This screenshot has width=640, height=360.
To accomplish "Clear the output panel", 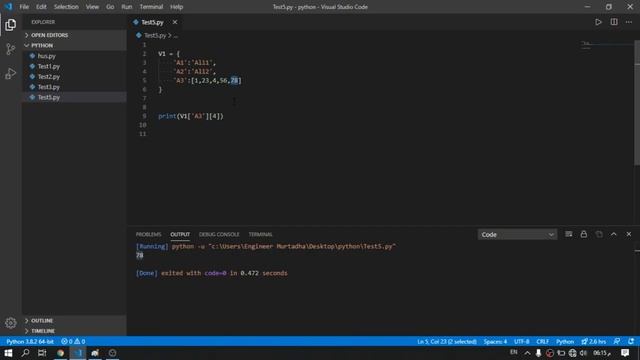I will pyautogui.click(x=569, y=234).
